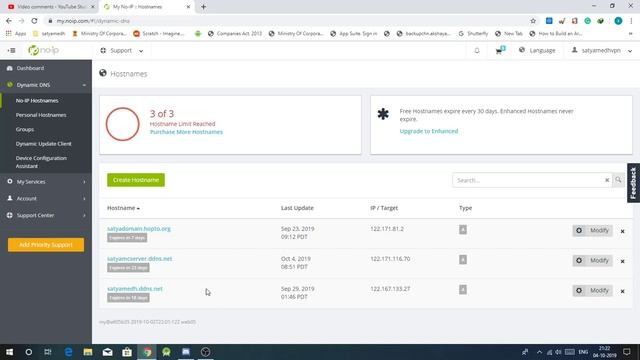
Task: Open Groups in the sidebar
Action: pyautogui.click(x=25, y=129)
